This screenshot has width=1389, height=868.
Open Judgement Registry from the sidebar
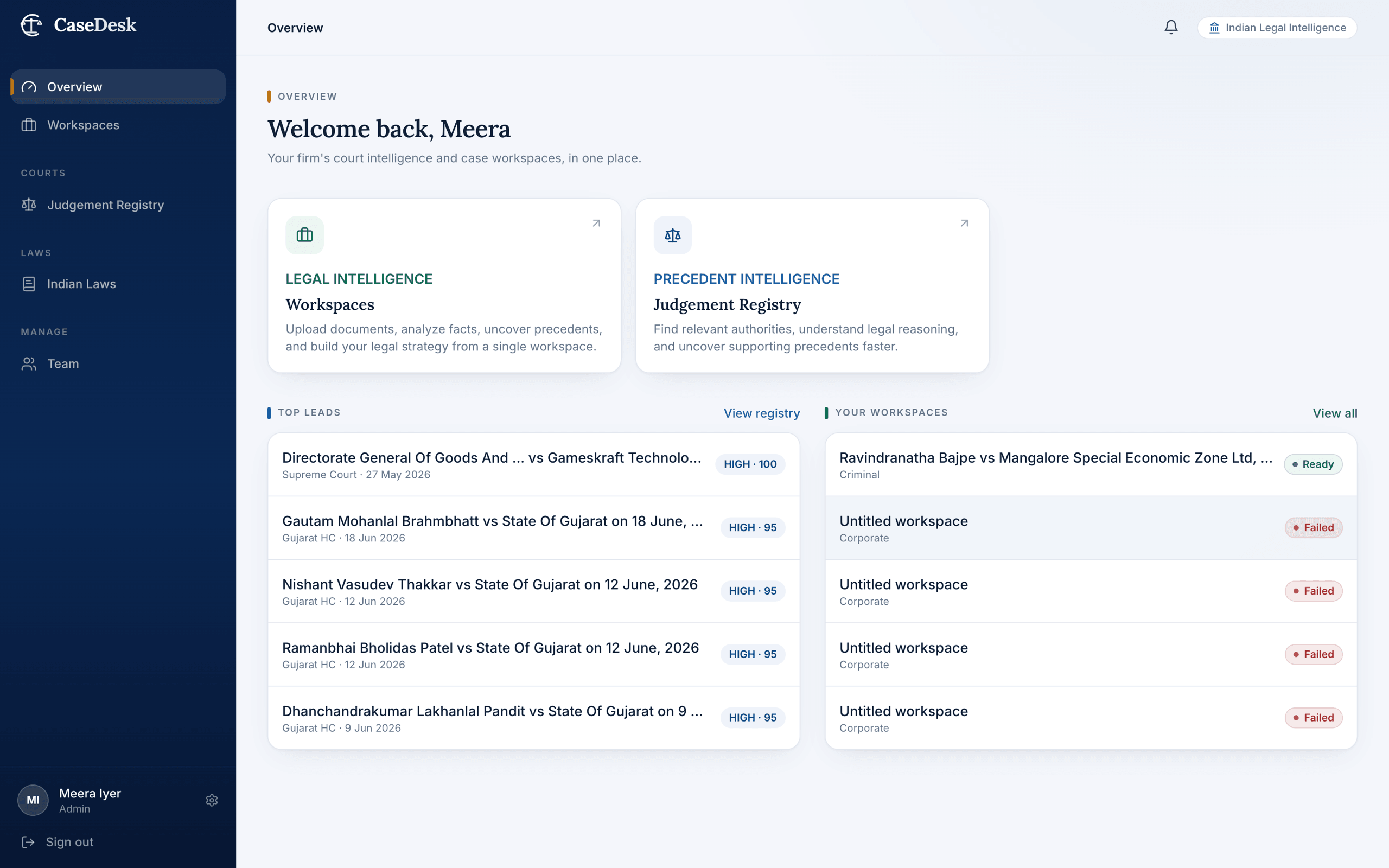click(118, 205)
